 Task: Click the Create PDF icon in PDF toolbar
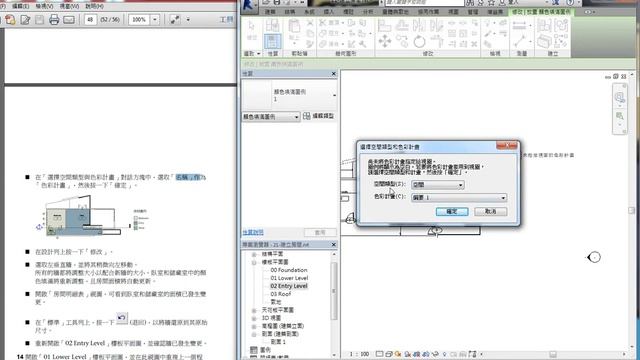tap(10, 19)
